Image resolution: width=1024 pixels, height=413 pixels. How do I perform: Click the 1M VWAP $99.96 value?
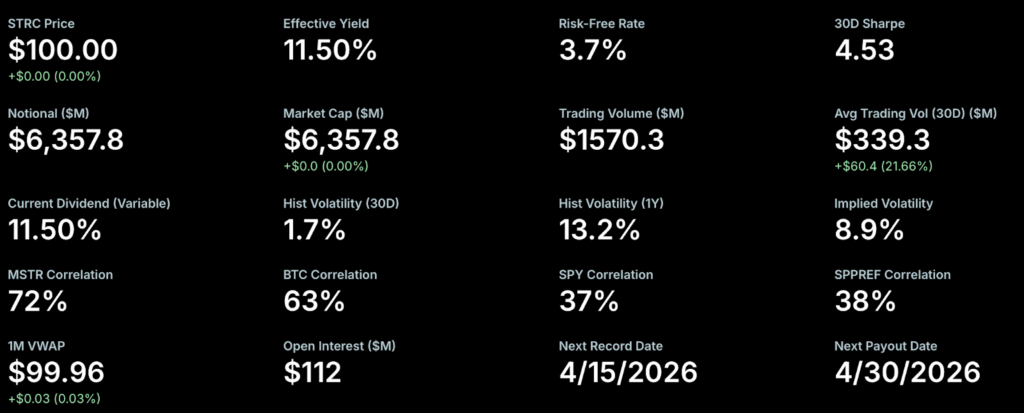point(56,372)
